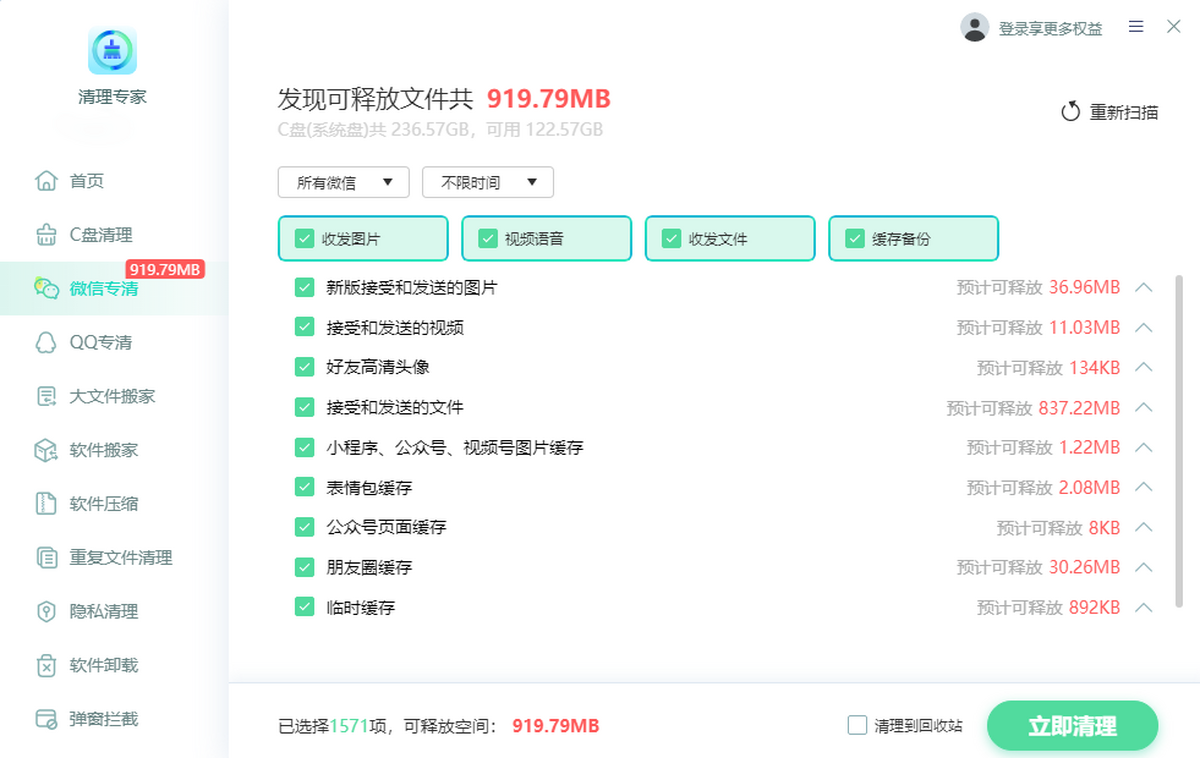Click the 重复文件清理 icon

46,558
